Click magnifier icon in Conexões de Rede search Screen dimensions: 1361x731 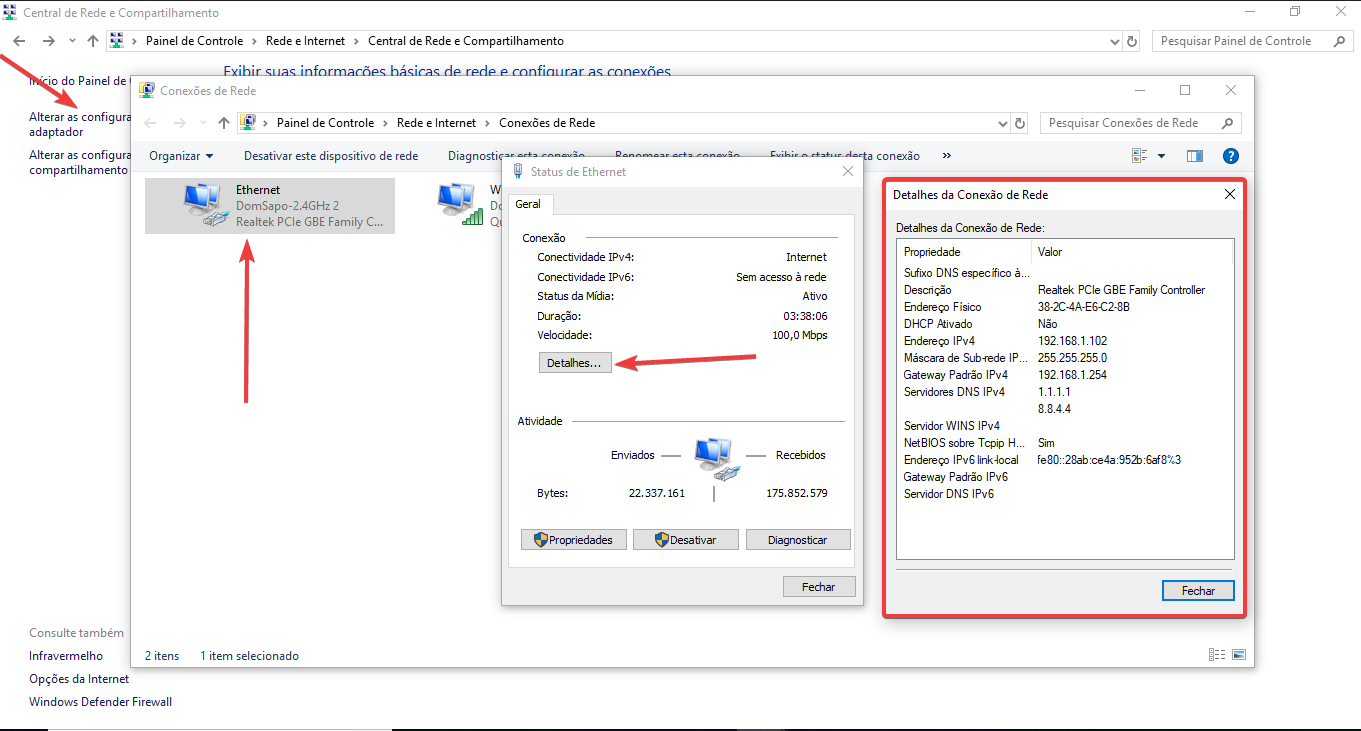point(1227,123)
